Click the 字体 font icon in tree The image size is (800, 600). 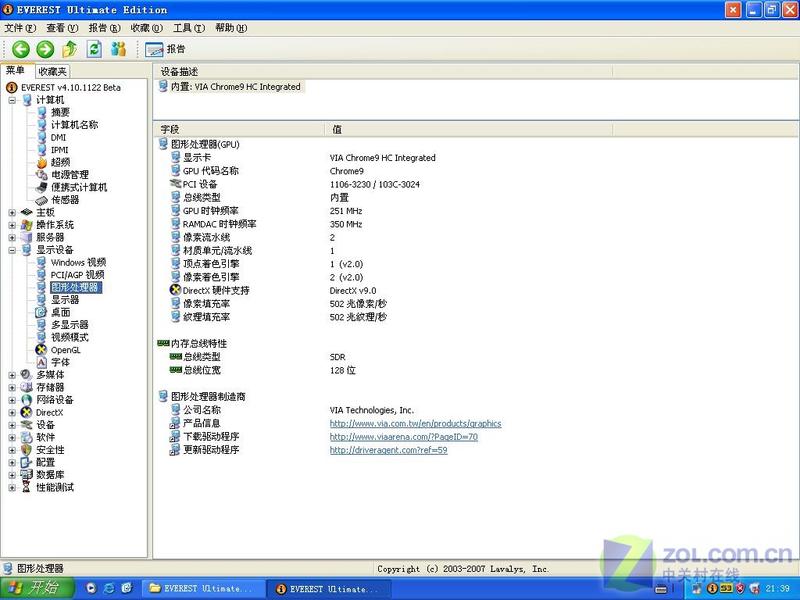pos(41,362)
